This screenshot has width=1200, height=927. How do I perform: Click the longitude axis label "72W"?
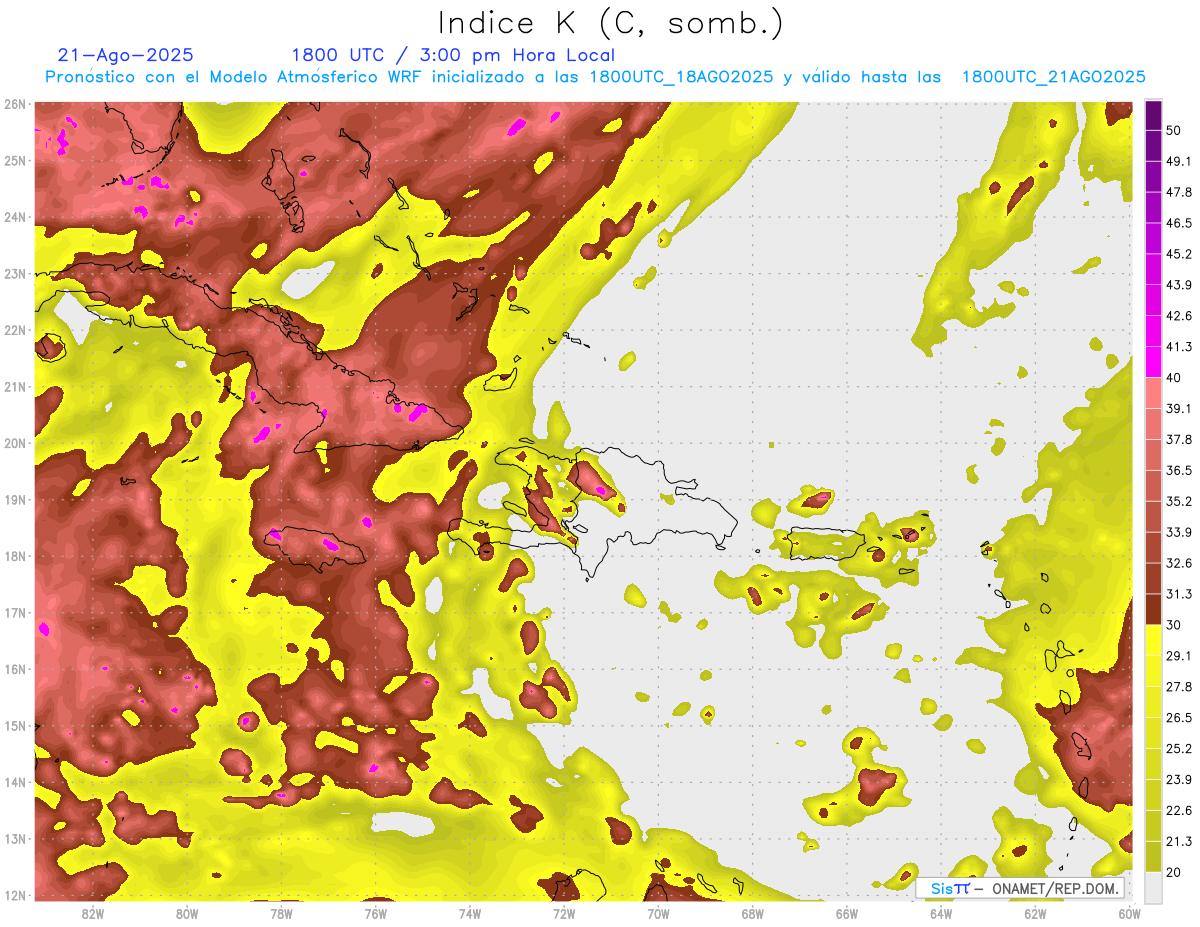564,913
